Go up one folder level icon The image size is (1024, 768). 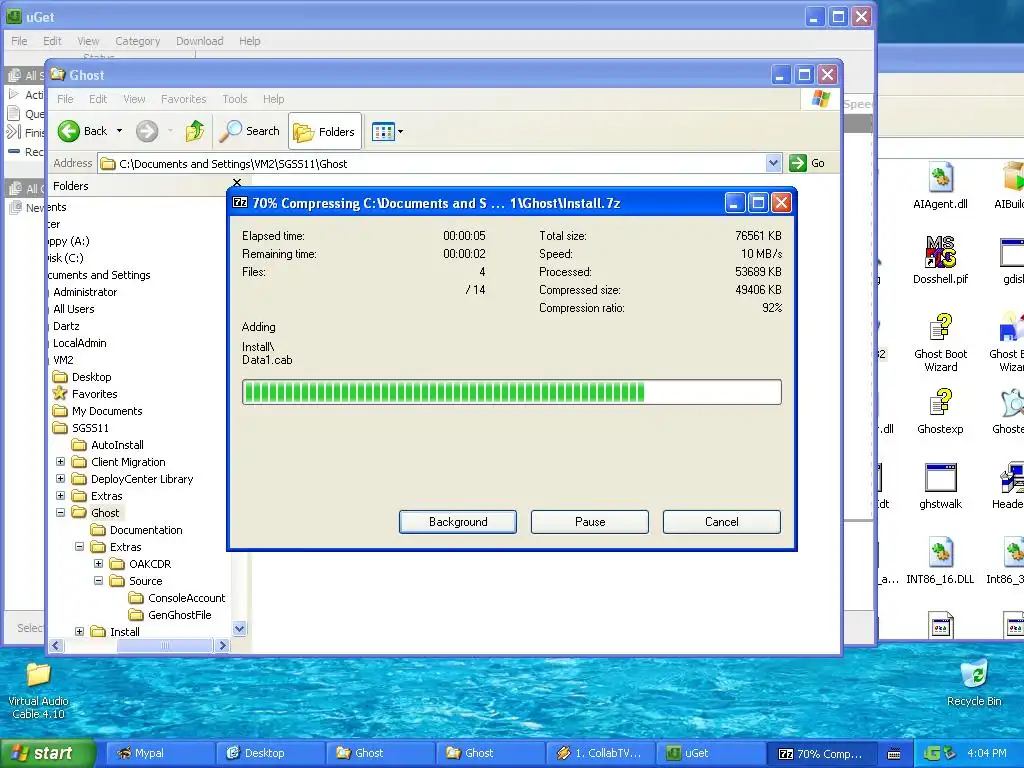pyautogui.click(x=195, y=131)
